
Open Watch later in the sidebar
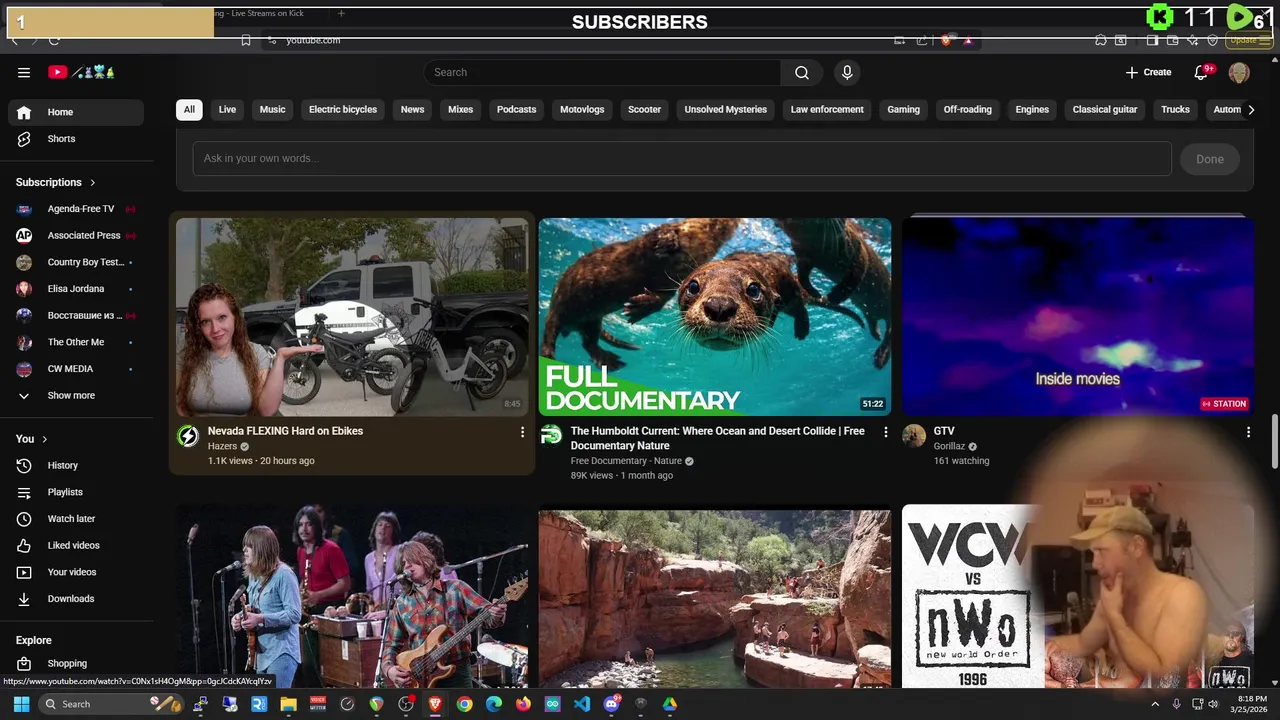76,519
